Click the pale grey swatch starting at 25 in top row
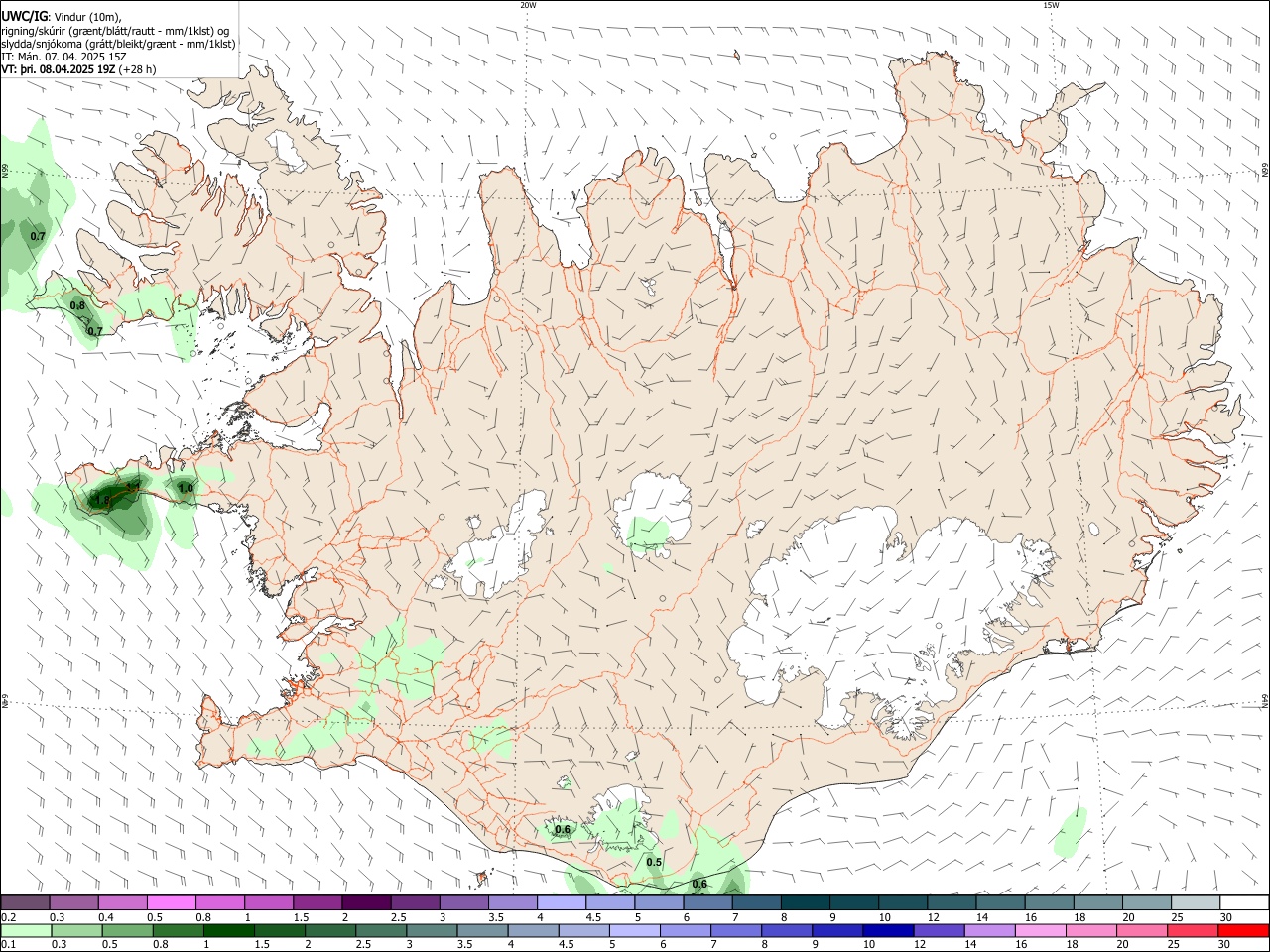1270x952 pixels. (x=1195, y=903)
